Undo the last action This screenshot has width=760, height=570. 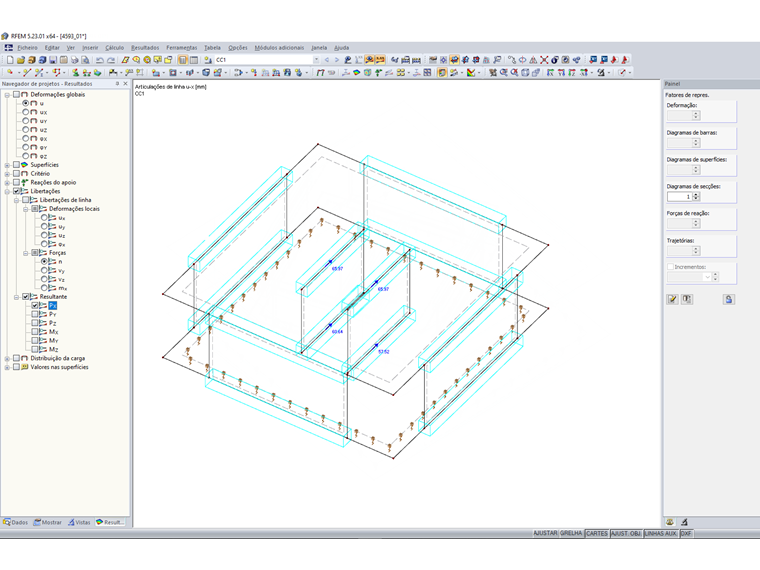click(x=99, y=60)
